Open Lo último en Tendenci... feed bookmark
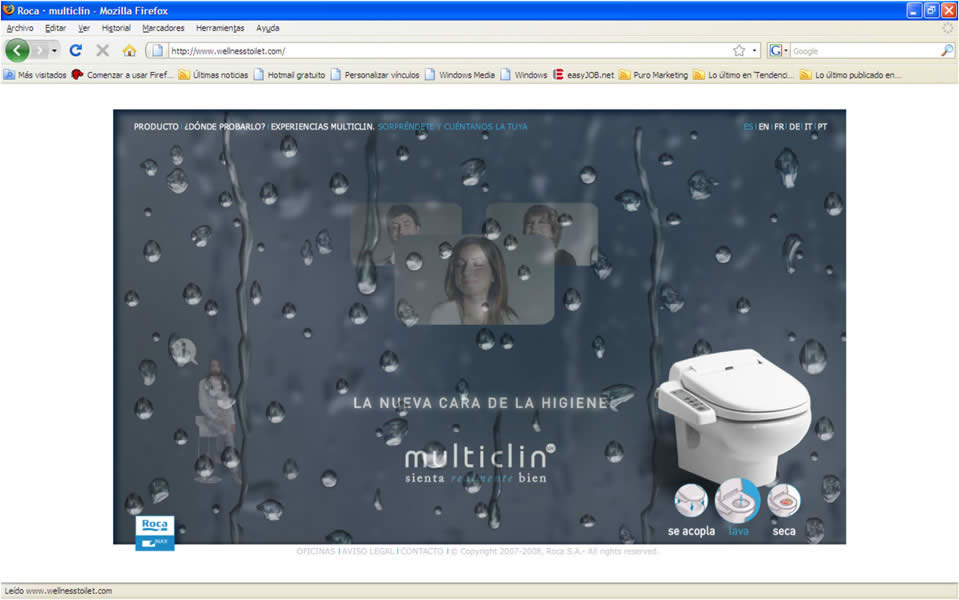Screen dimensions: 959x600 (x=742, y=75)
